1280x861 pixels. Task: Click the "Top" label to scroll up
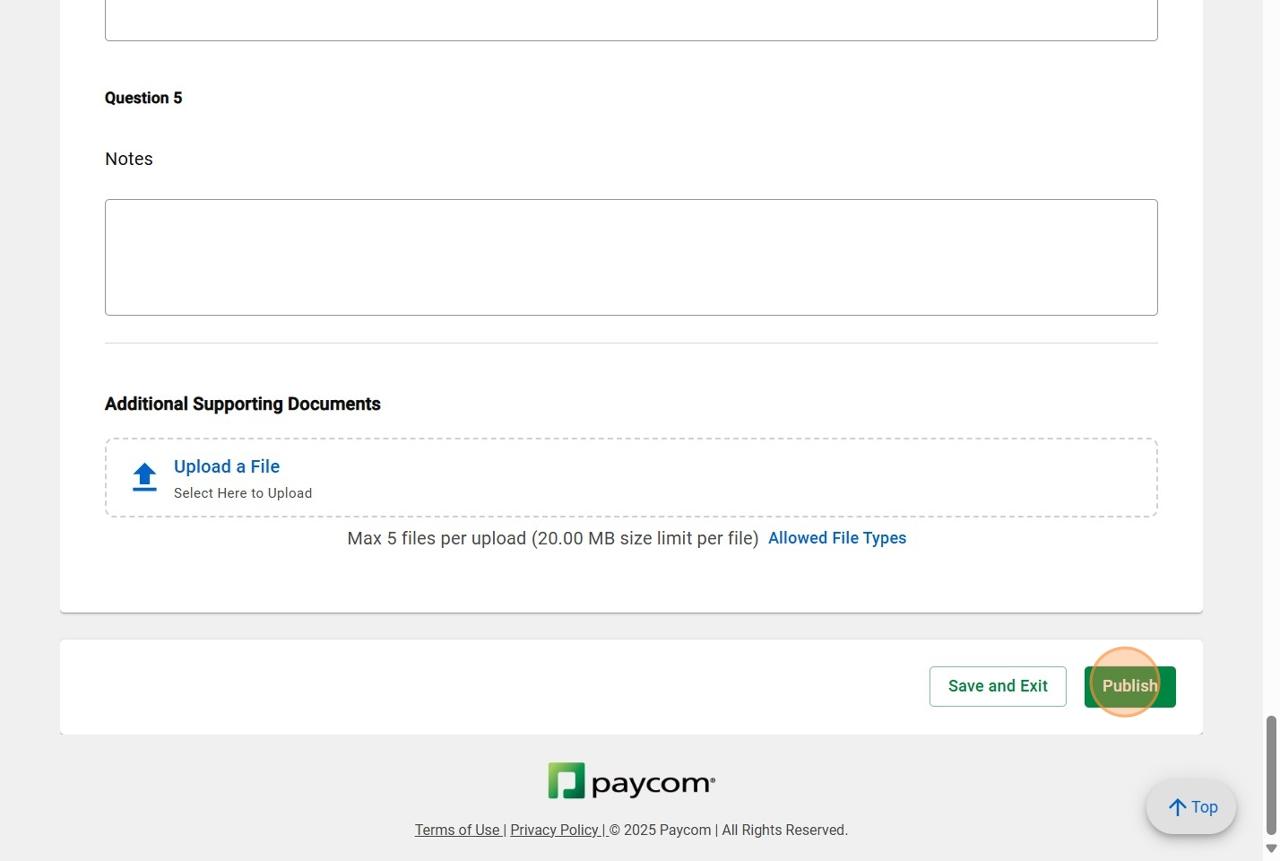coord(1204,807)
